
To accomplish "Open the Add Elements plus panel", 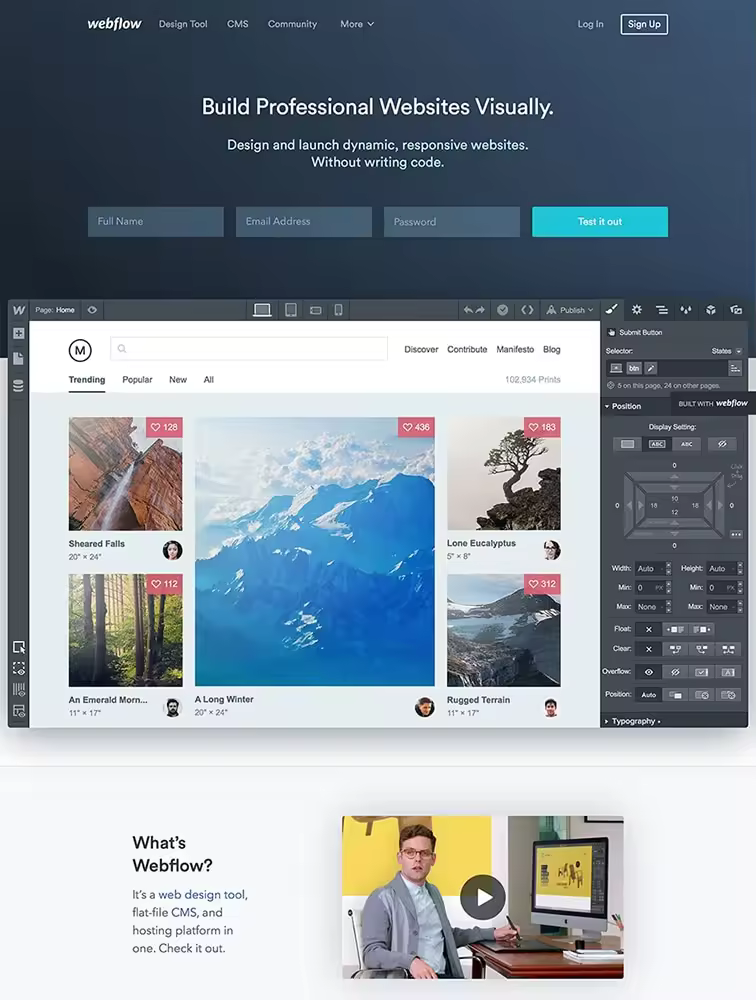I will coord(19,333).
